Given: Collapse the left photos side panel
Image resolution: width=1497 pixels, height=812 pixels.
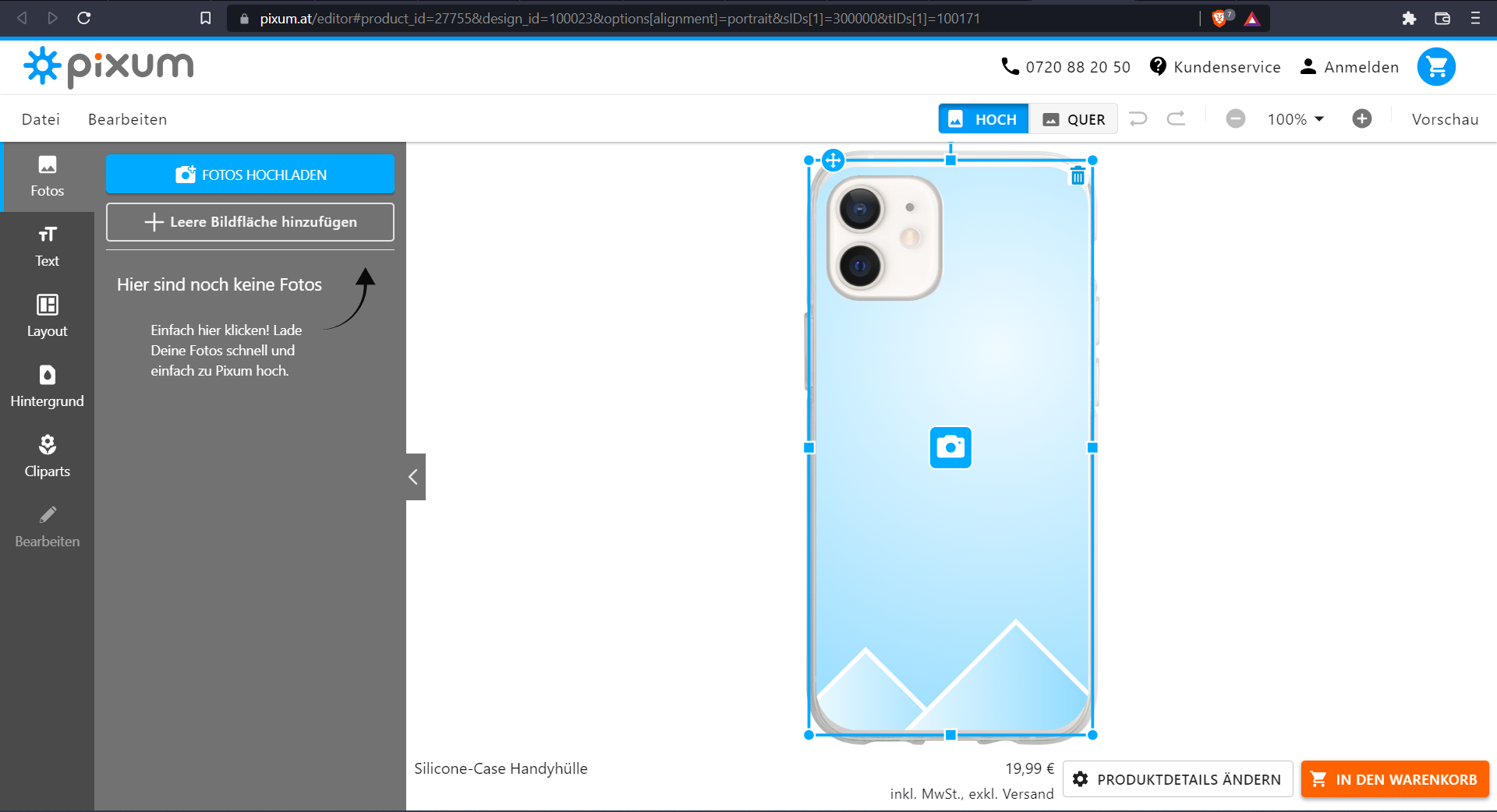Looking at the screenshot, I should pos(415,477).
